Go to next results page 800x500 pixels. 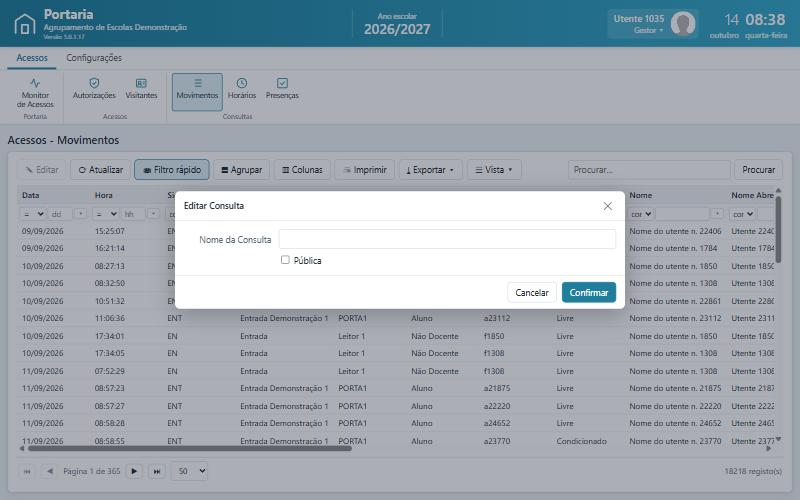[134, 471]
